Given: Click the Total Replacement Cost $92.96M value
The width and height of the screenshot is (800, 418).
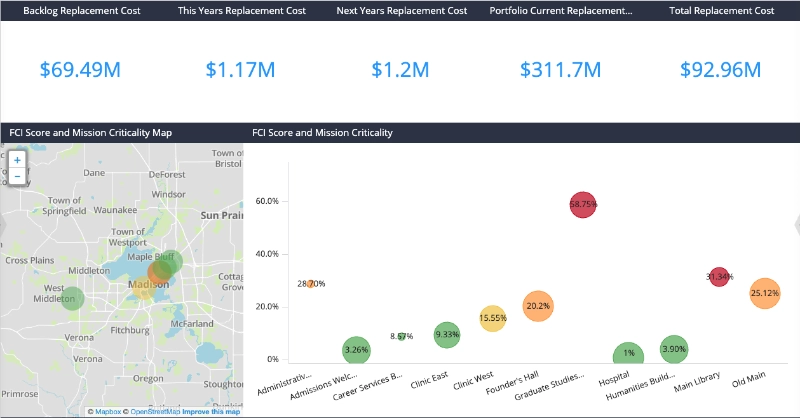Looking at the screenshot, I should [x=720, y=70].
